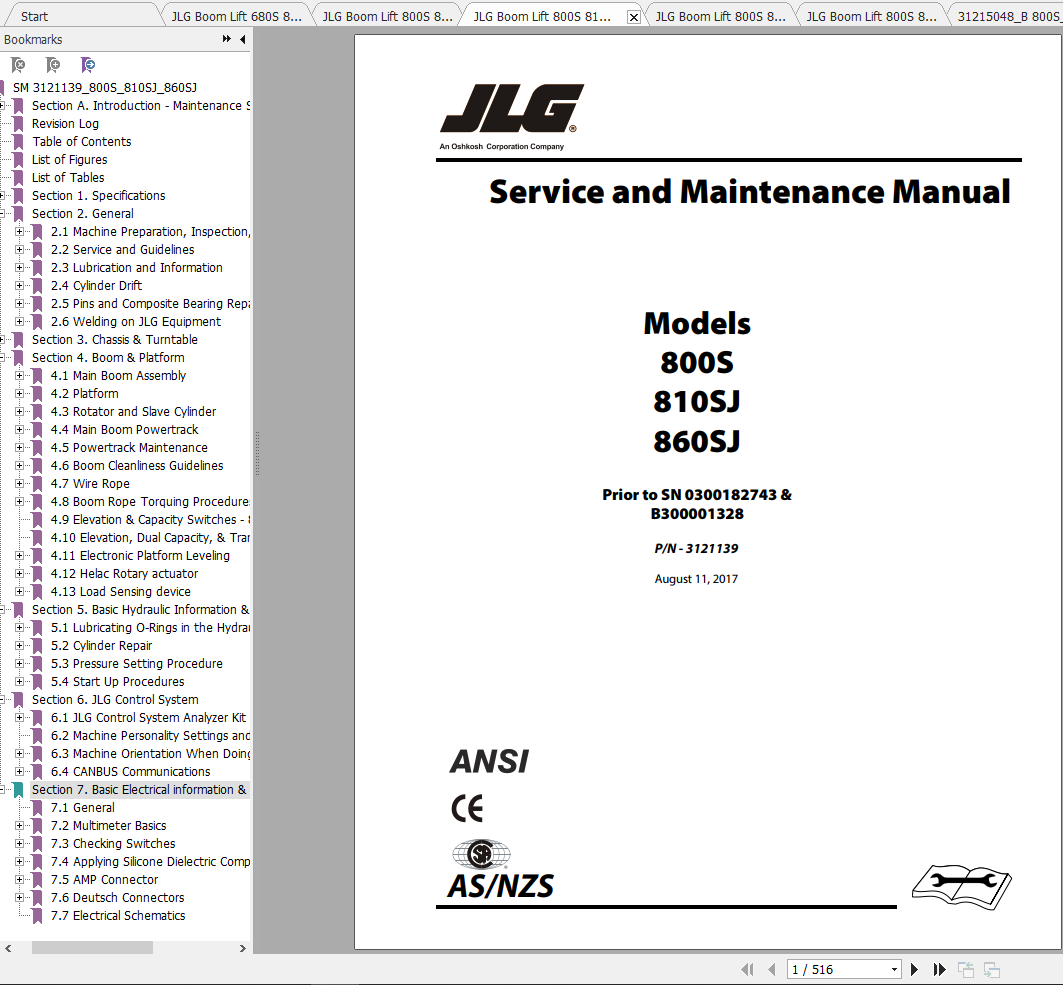Open 2.3 Lubrication and Information bookmark
The width and height of the screenshot is (1063, 985).
pos(136,268)
